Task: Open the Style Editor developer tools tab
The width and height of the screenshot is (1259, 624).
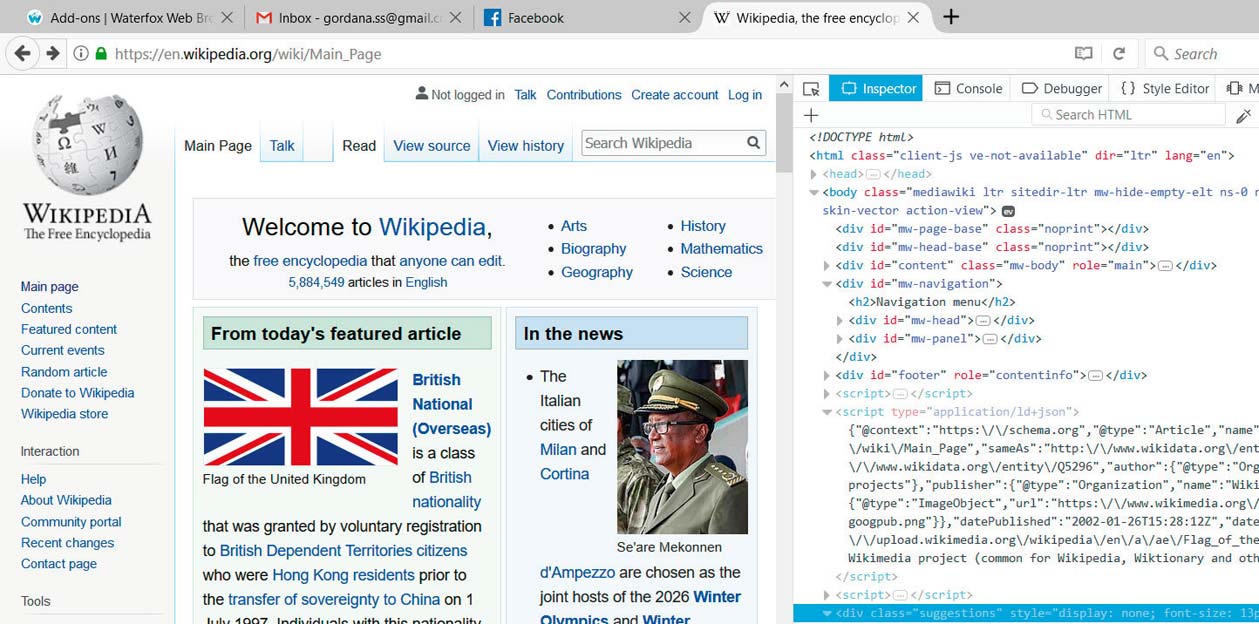Action: (x=1165, y=88)
